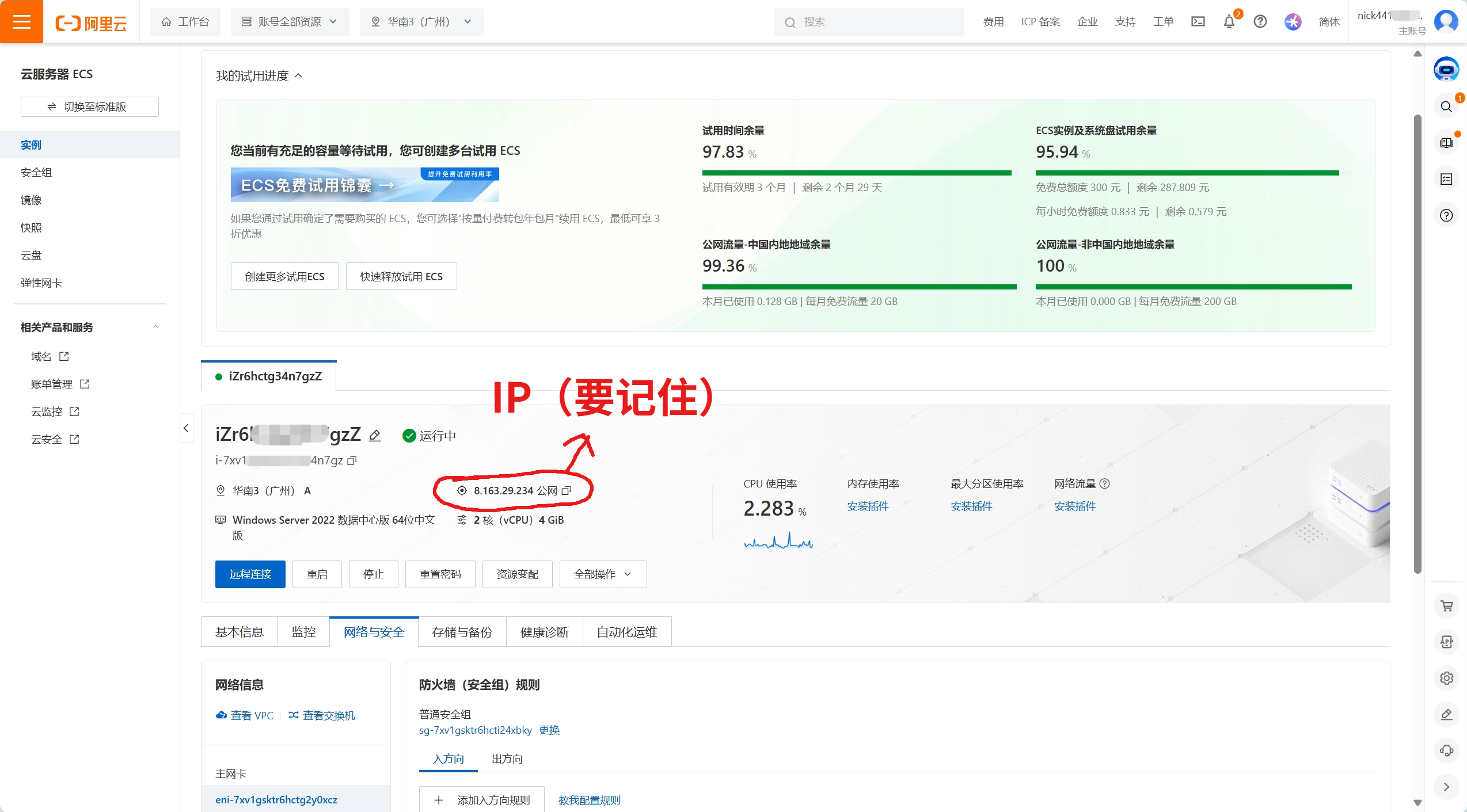Viewport: 1467px width, 812px height.
Task: Copy the public IP 8.163.29.234
Action: click(x=566, y=491)
